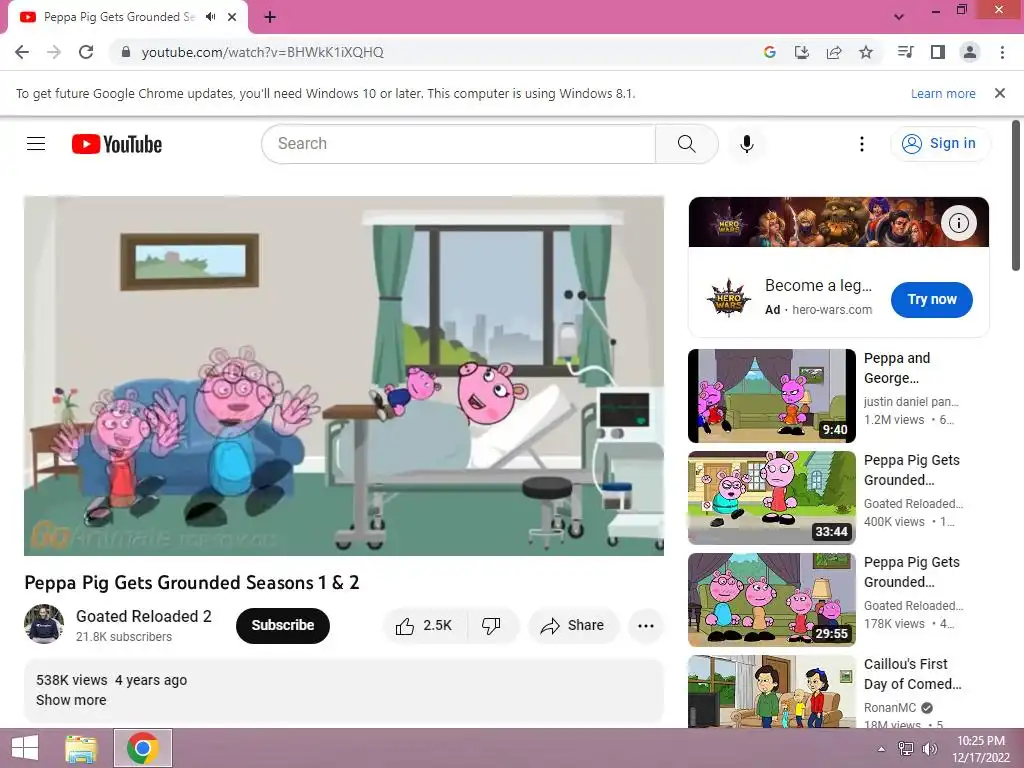Screen dimensions: 1024x768
Task: Expand description with Show more
Action: (x=71, y=700)
